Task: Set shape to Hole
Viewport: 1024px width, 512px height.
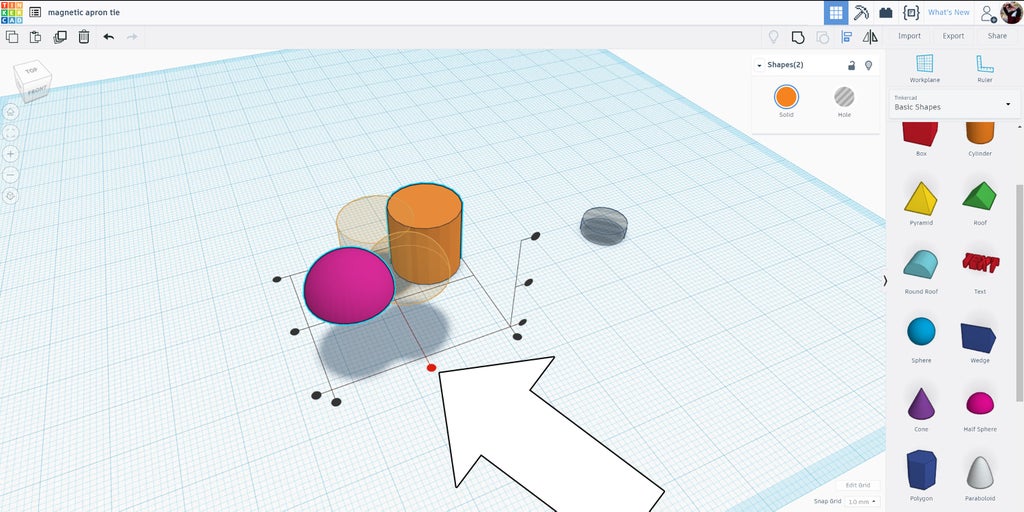Action: [x=844, y=97]
